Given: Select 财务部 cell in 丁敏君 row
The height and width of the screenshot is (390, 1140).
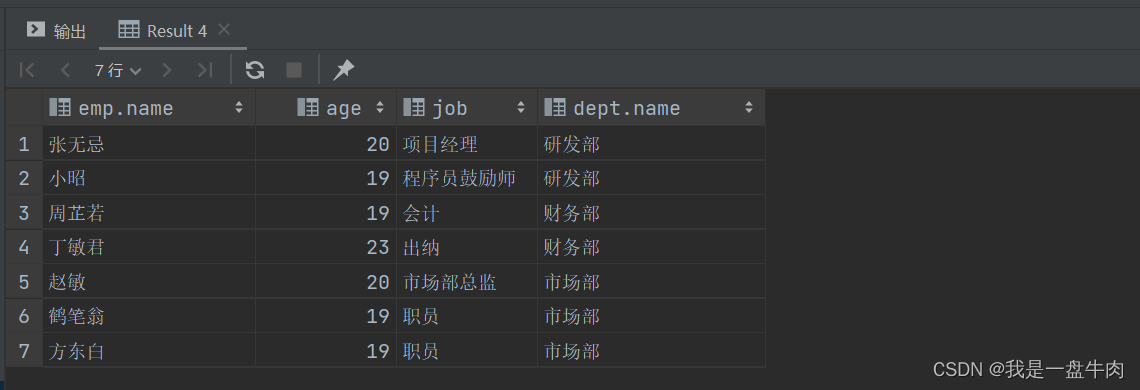Looking at the screenshot, I should 651,247.
